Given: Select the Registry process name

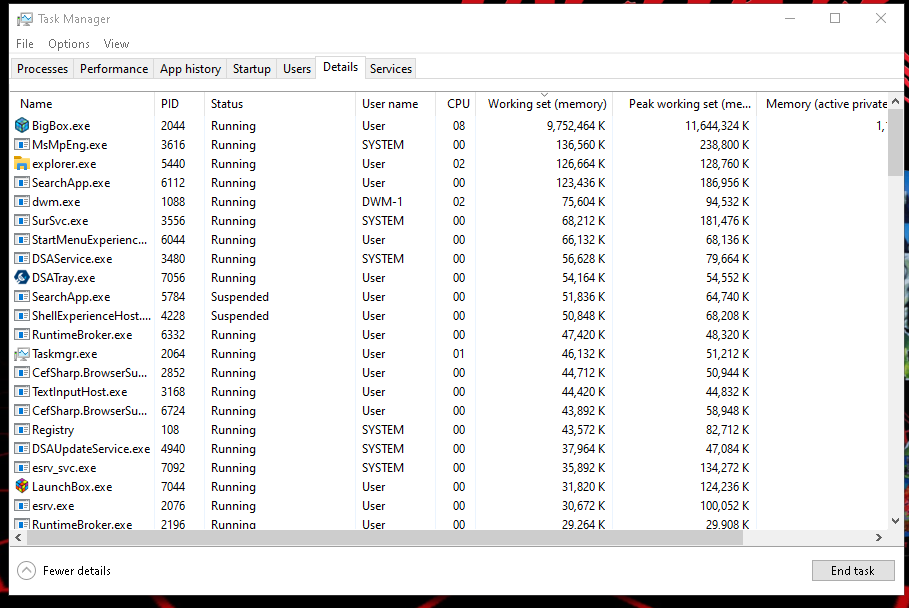Looking at the screenshot, I should [53, 430].
